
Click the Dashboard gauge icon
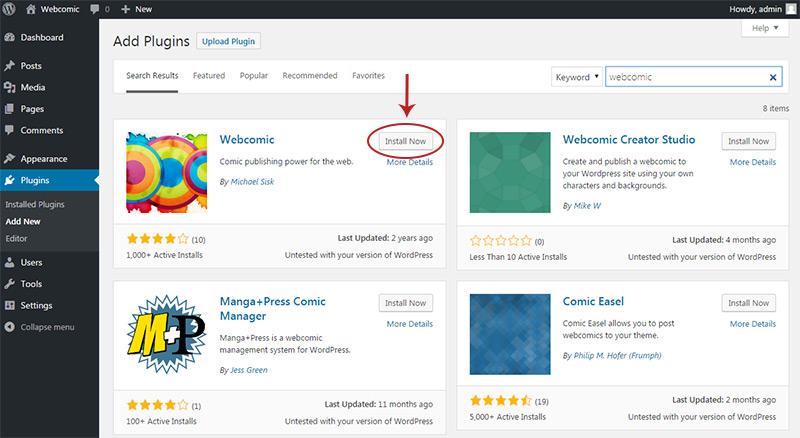click(9, 37)
